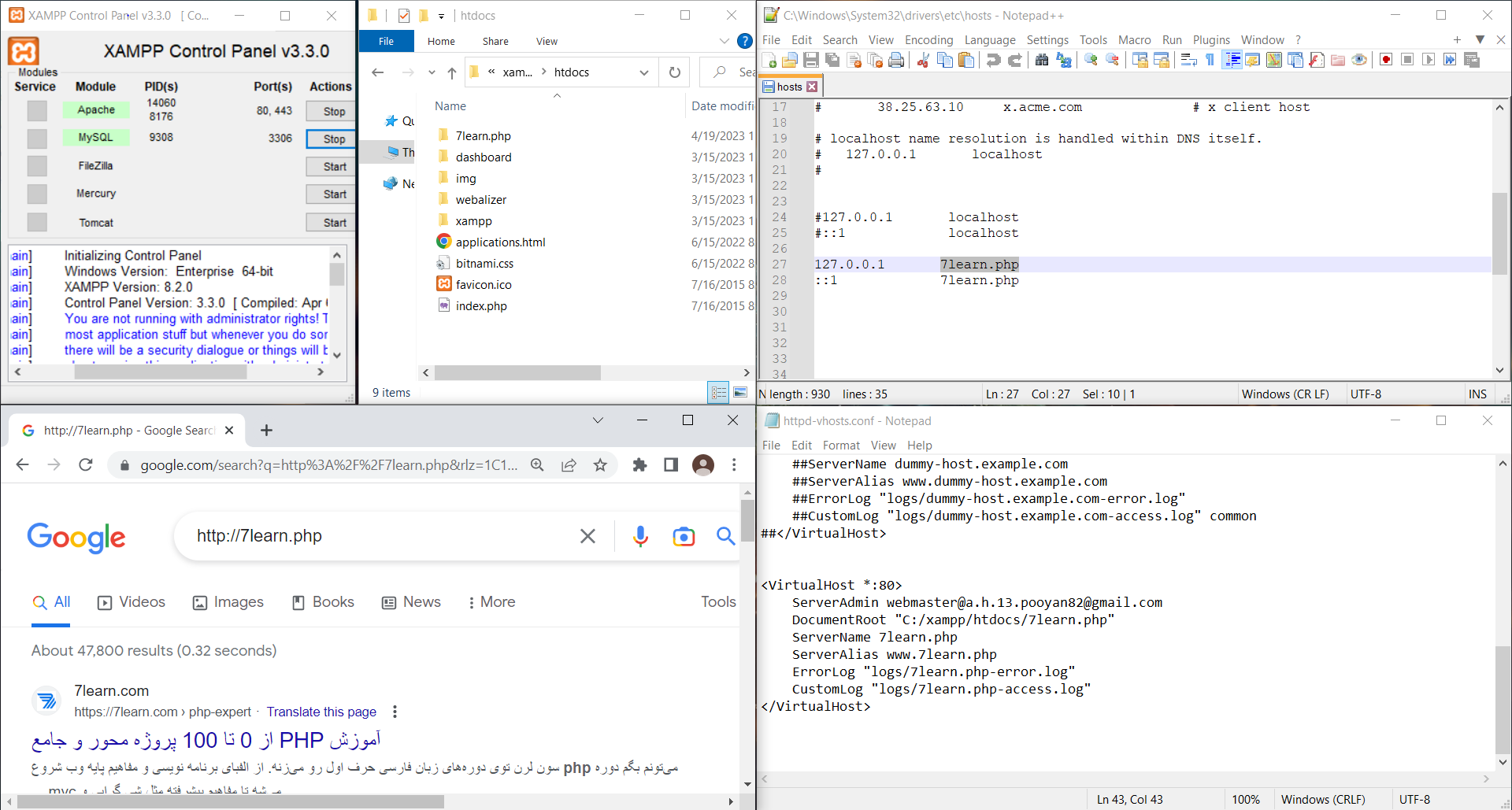Click the Translate this page link
The width and height of the screenshot is (1512, 810).
(x=321, y=712)
